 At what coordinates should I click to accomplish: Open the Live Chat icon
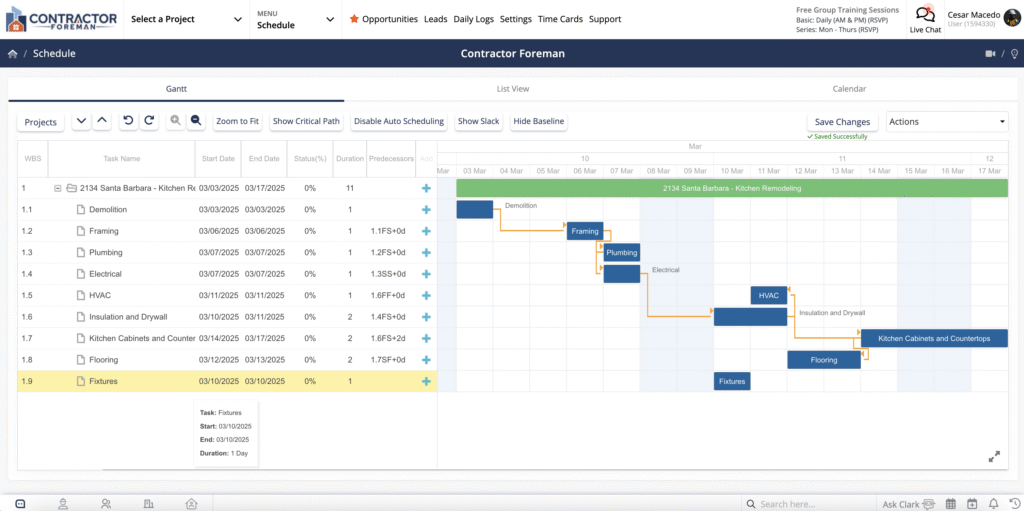[x=925, y=14]
